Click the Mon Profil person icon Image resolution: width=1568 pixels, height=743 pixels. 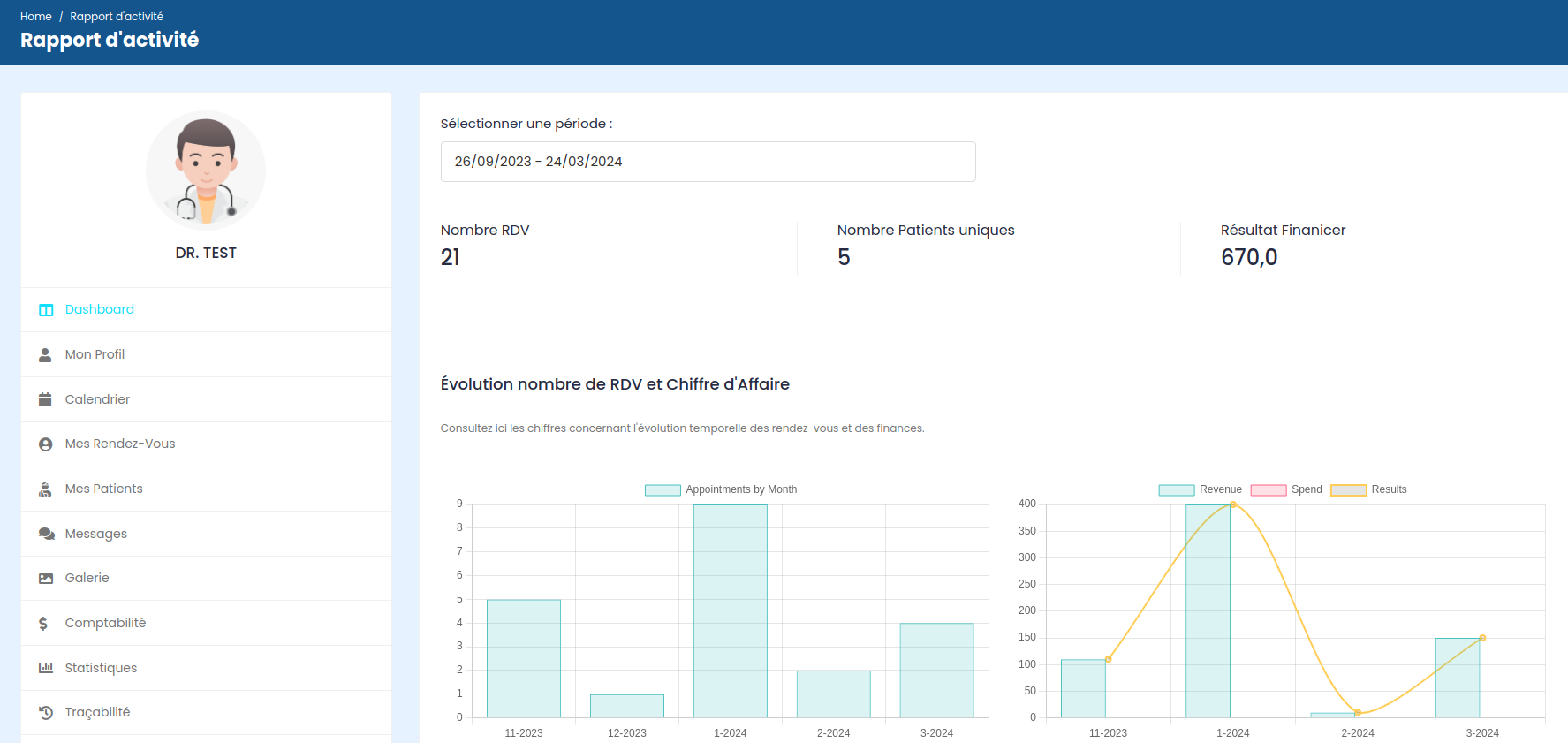(45, 355)
